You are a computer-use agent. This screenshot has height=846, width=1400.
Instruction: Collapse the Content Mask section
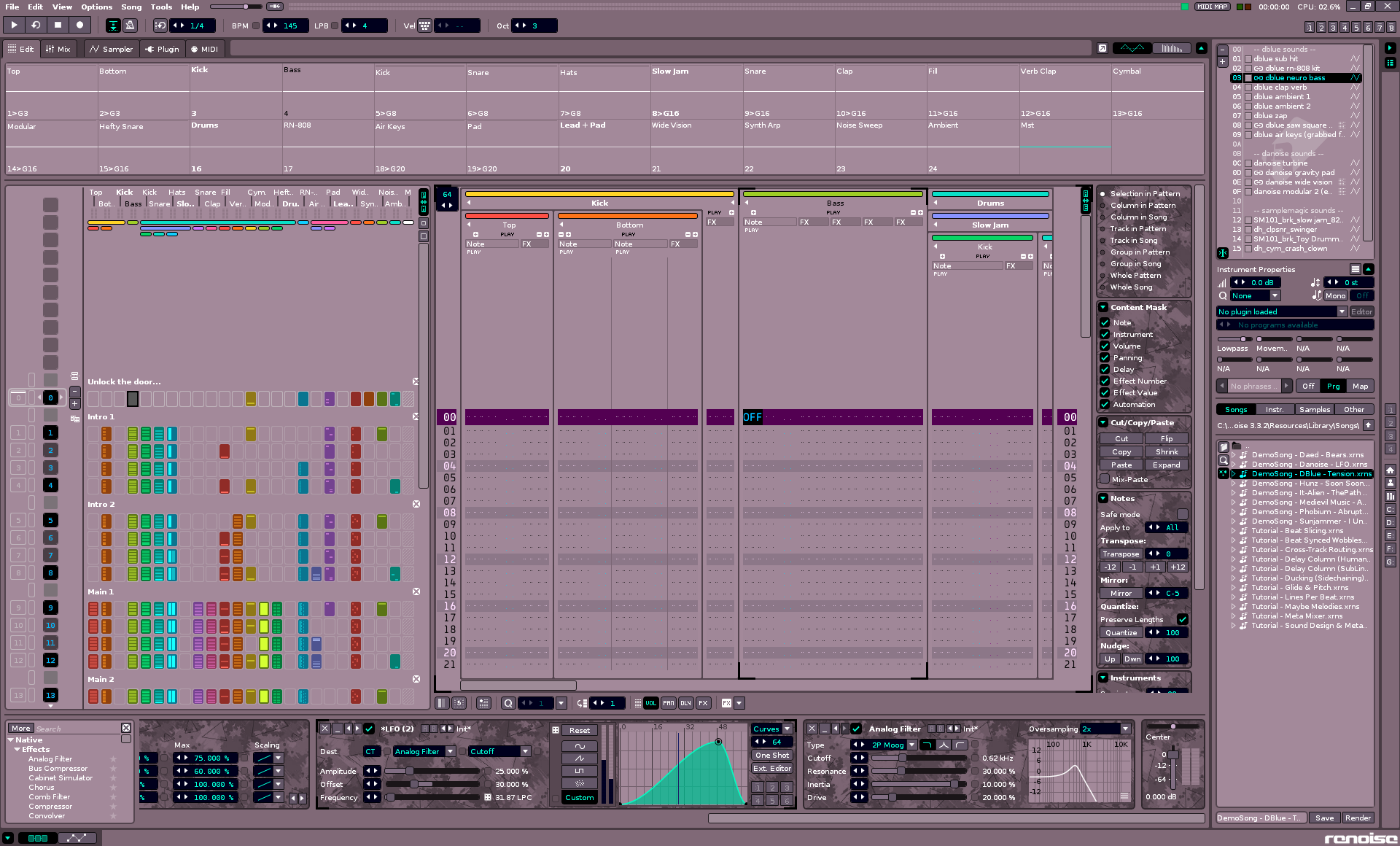click(1103, 307)
